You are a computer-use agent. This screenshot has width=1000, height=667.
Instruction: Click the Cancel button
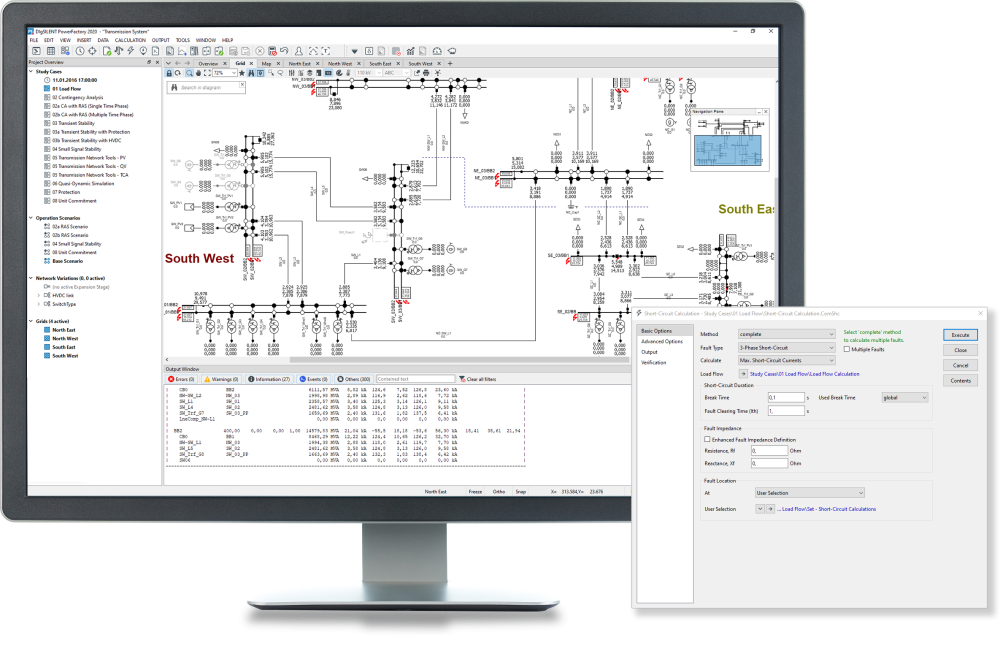[x=960, y=365]
